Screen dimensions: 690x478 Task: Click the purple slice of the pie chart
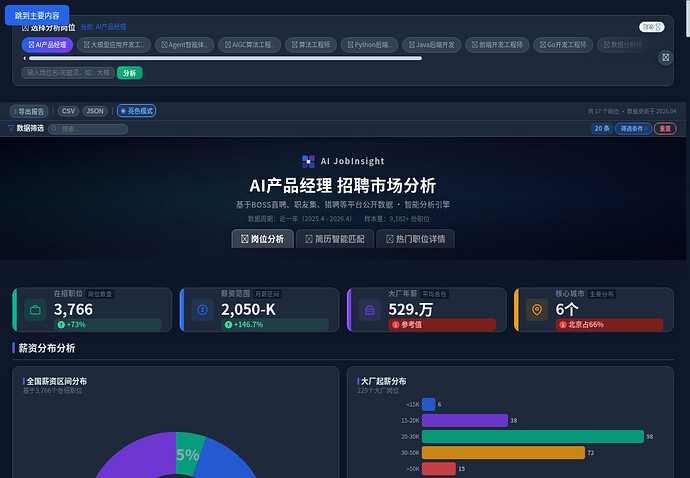[x=141, y=456]
